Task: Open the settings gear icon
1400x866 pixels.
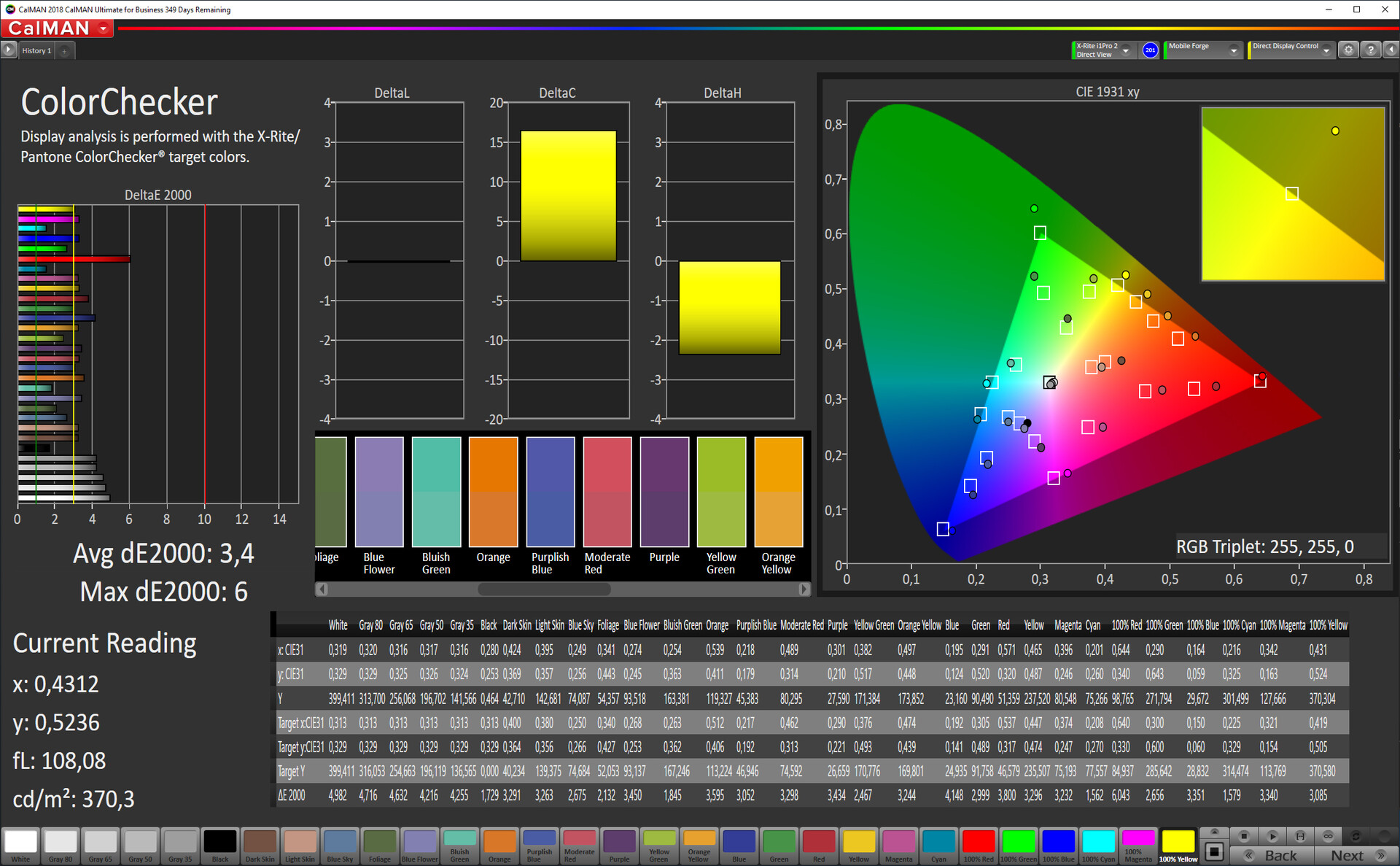Action: 1348,50
